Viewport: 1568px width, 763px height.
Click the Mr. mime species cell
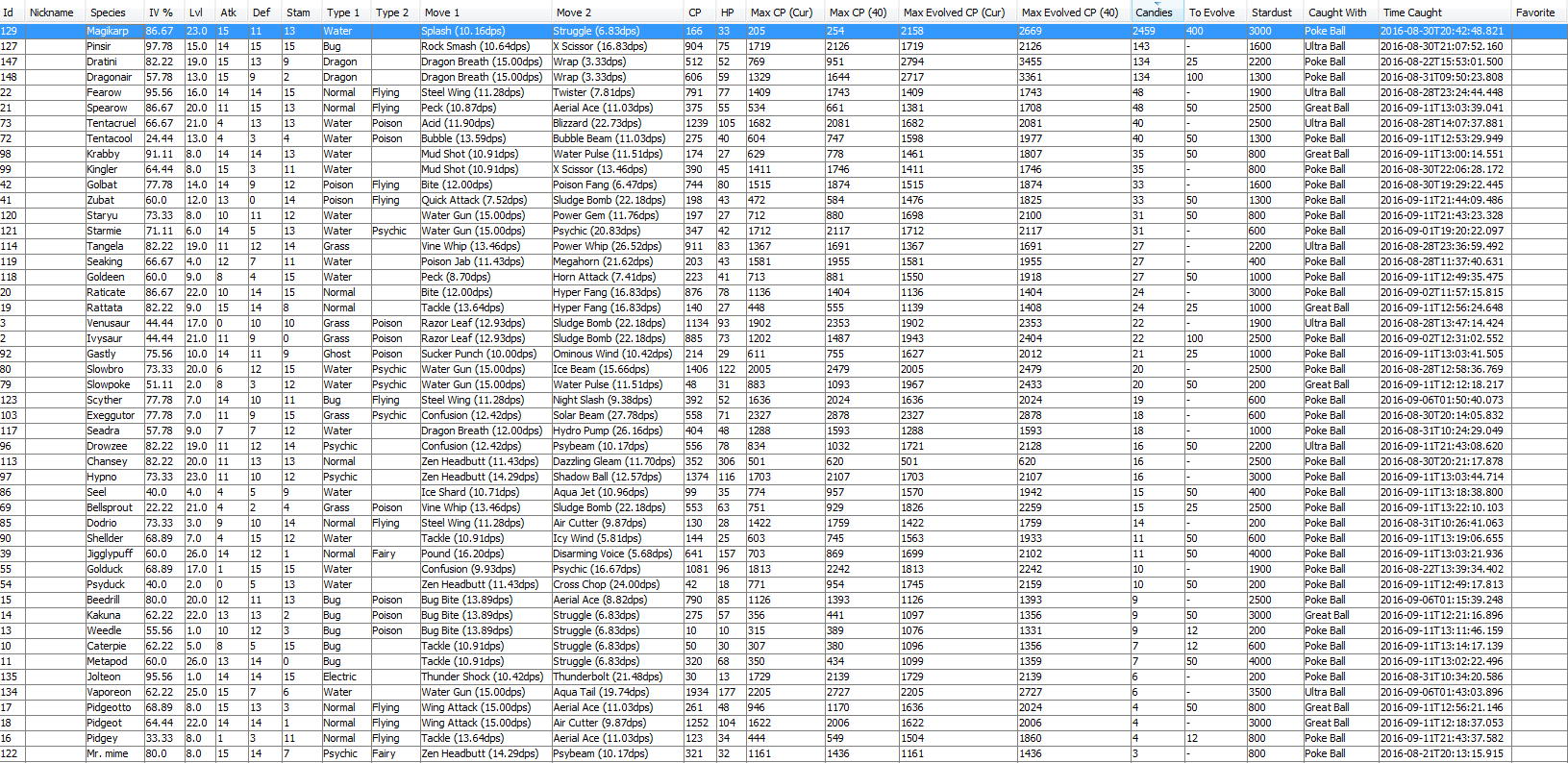click(x=113, y=753)
